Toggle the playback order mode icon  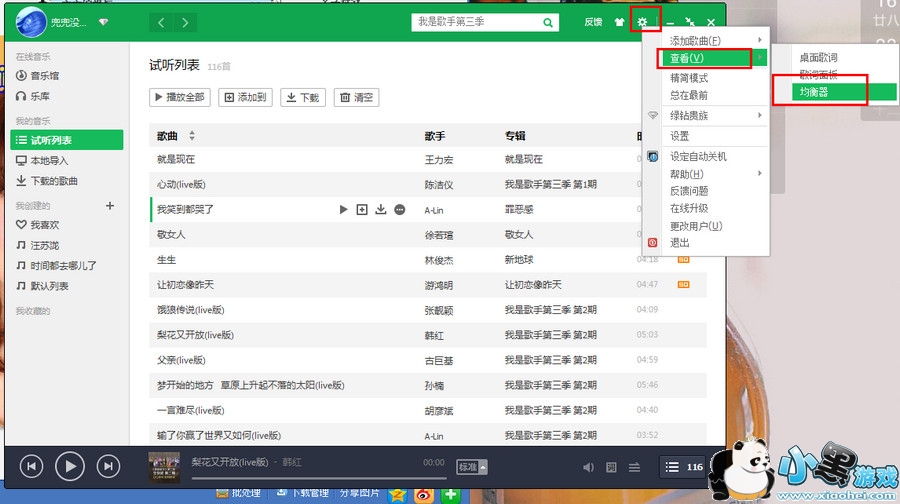pos(634,466)
